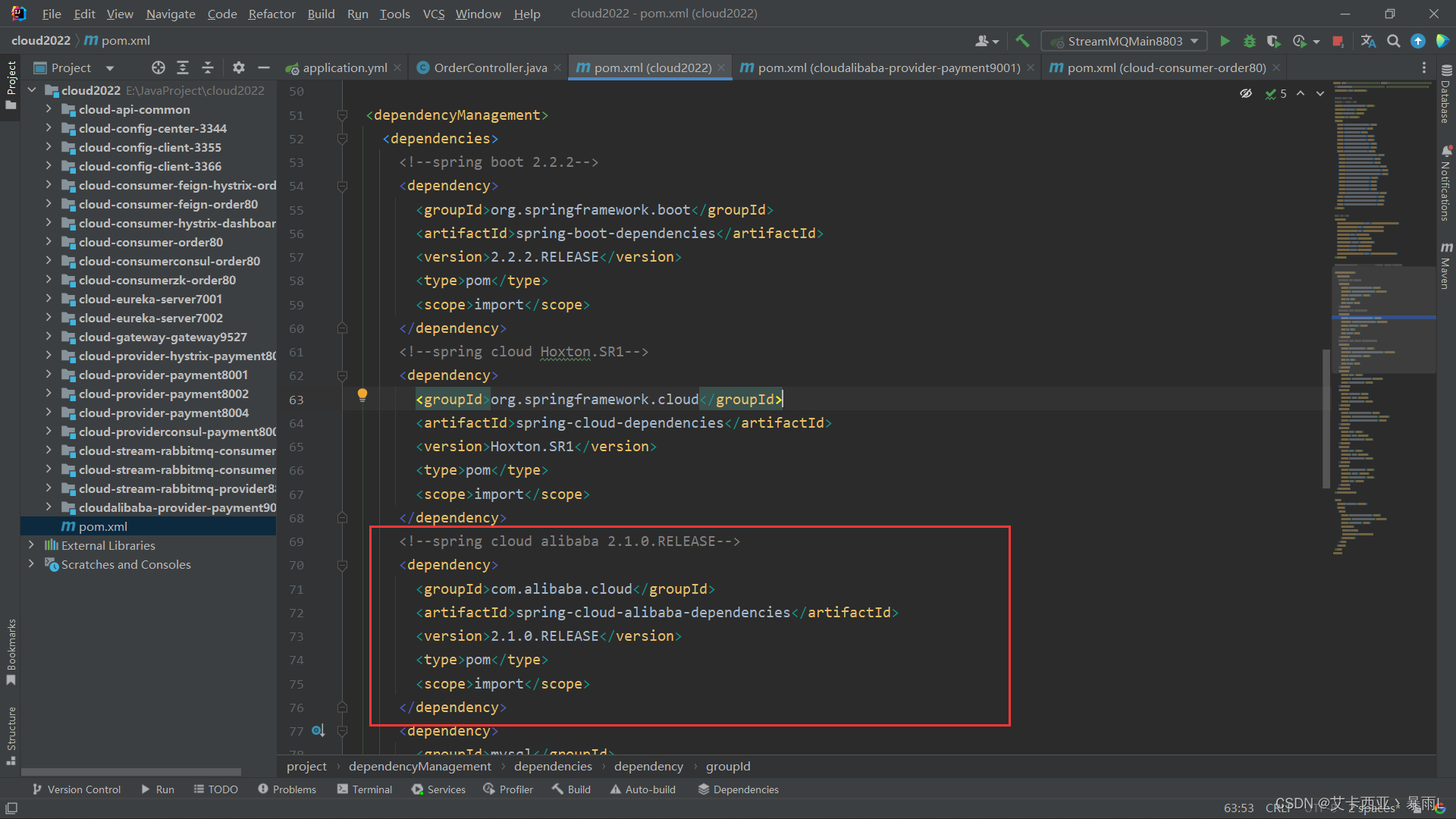Open Maven tool window
Screen dimensions: 1456x819
(1446, 265)
